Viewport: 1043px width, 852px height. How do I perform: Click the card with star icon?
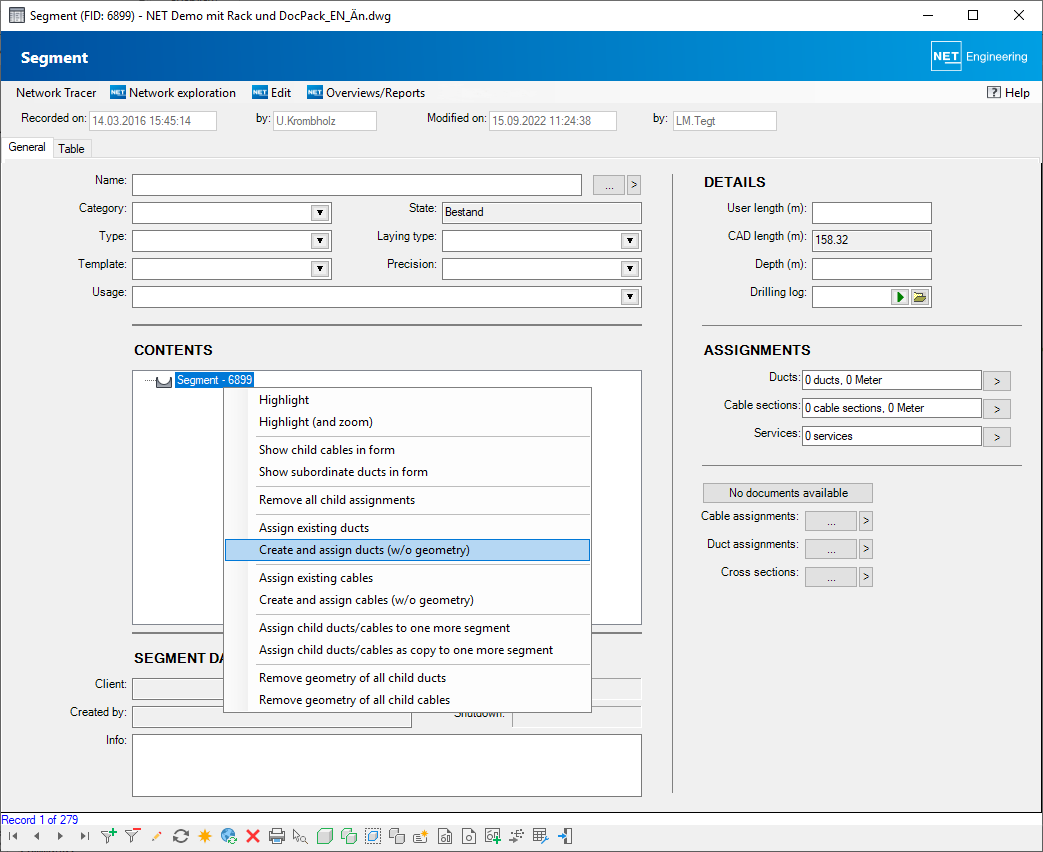pyautogui.click(x=421, y=836)
